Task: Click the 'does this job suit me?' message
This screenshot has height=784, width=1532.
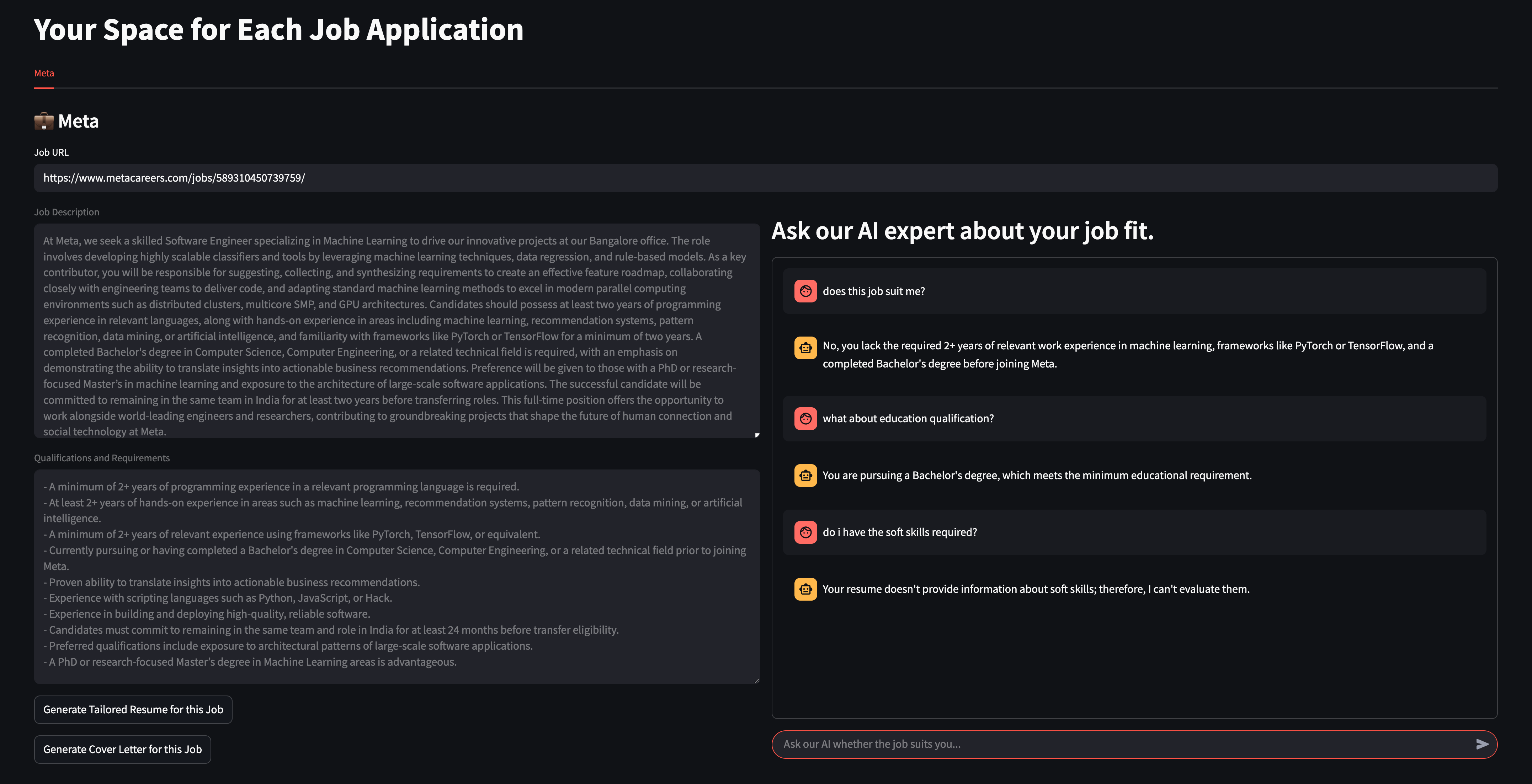Action: (x=874, y=291)
